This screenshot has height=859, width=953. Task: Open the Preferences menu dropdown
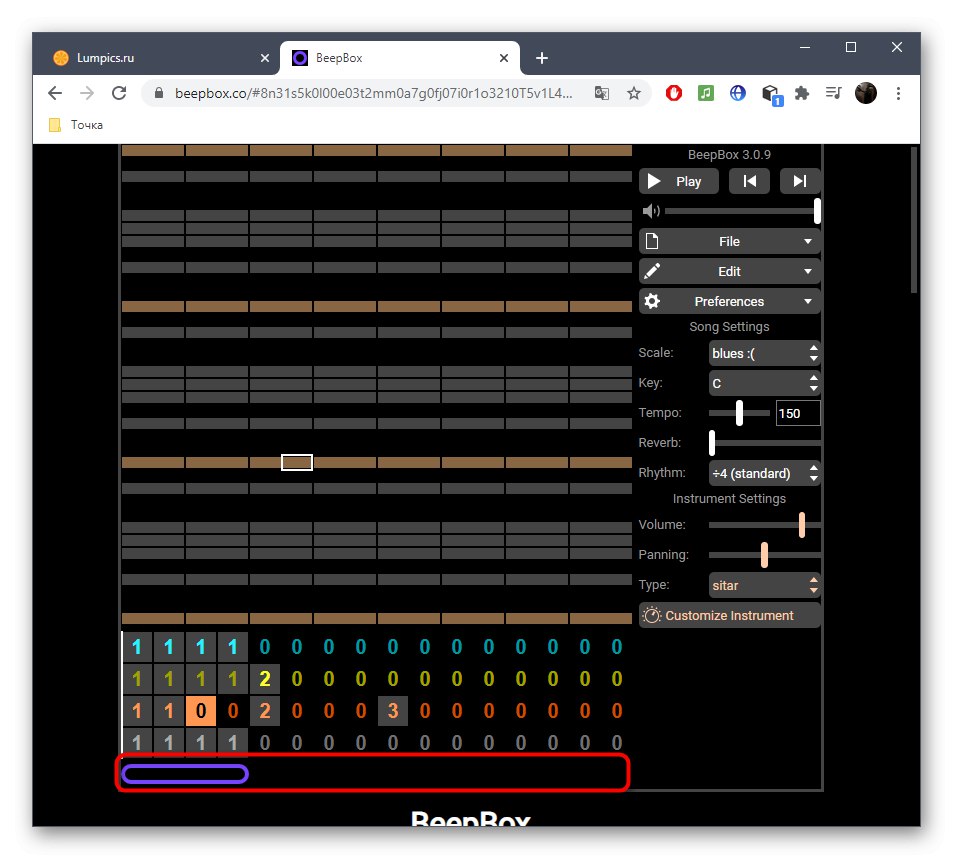(x=729, y=301)
